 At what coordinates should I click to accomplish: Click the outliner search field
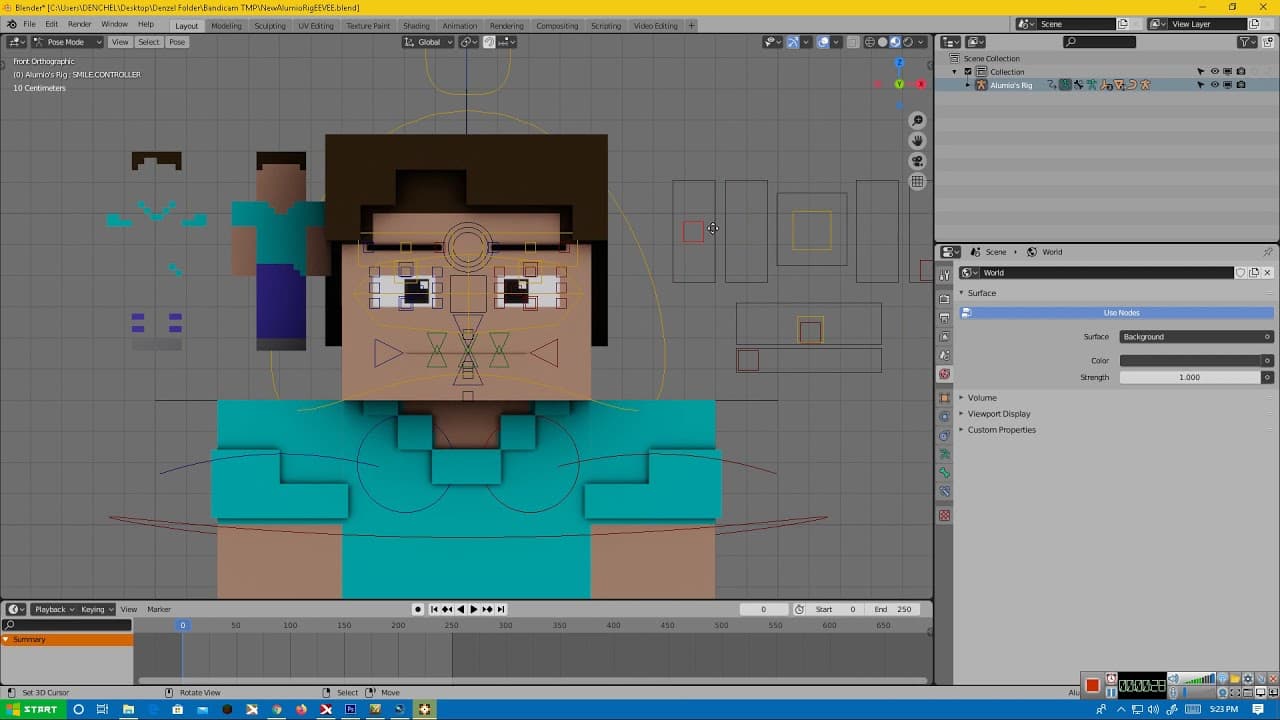[1100, 42]
